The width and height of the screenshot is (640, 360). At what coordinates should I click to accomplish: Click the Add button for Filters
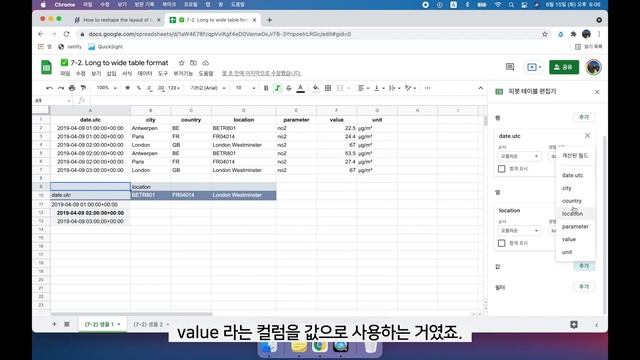click(584, 287)
